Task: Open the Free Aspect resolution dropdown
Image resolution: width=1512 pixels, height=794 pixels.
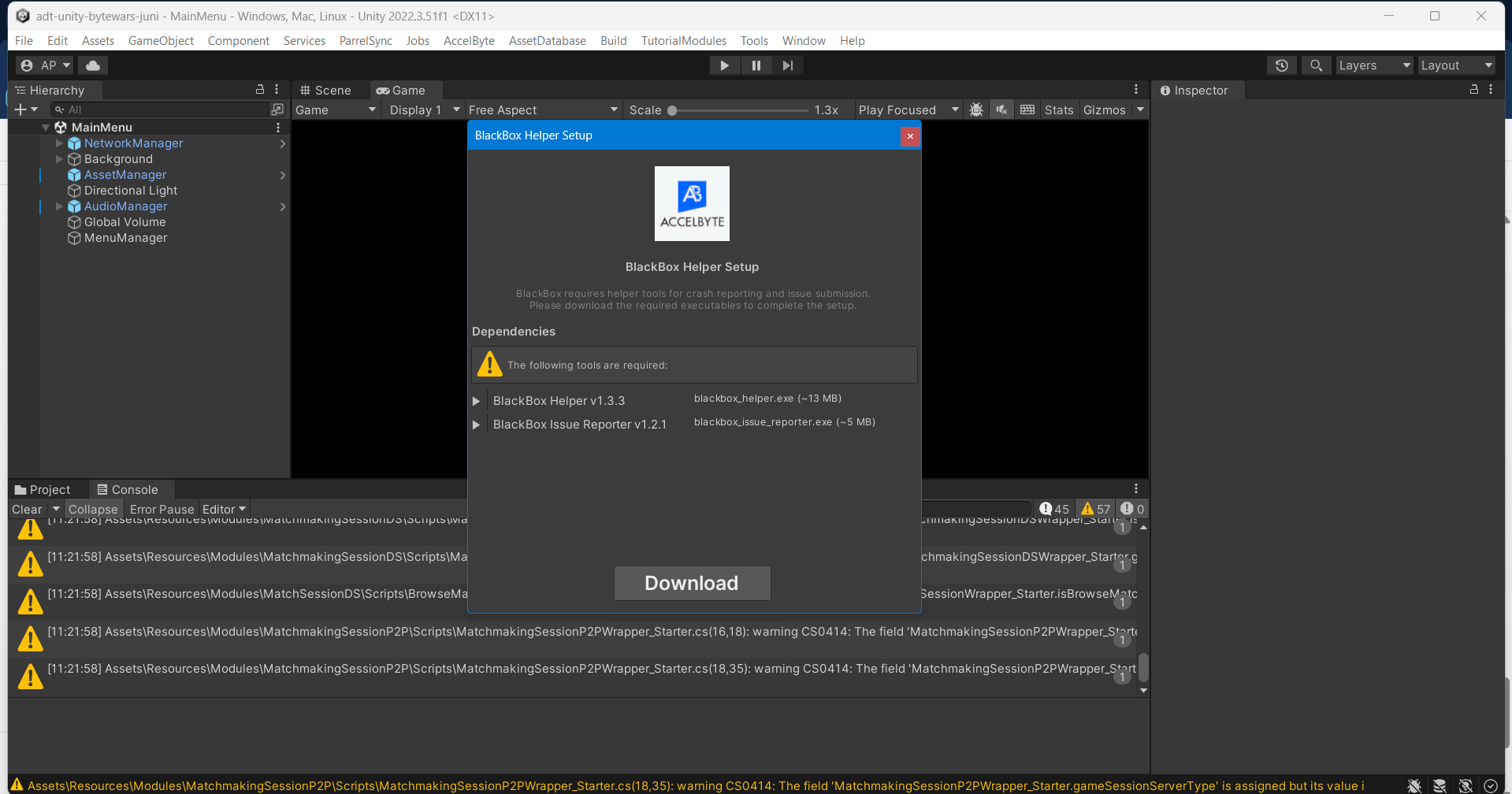Action: click(542, 109)
